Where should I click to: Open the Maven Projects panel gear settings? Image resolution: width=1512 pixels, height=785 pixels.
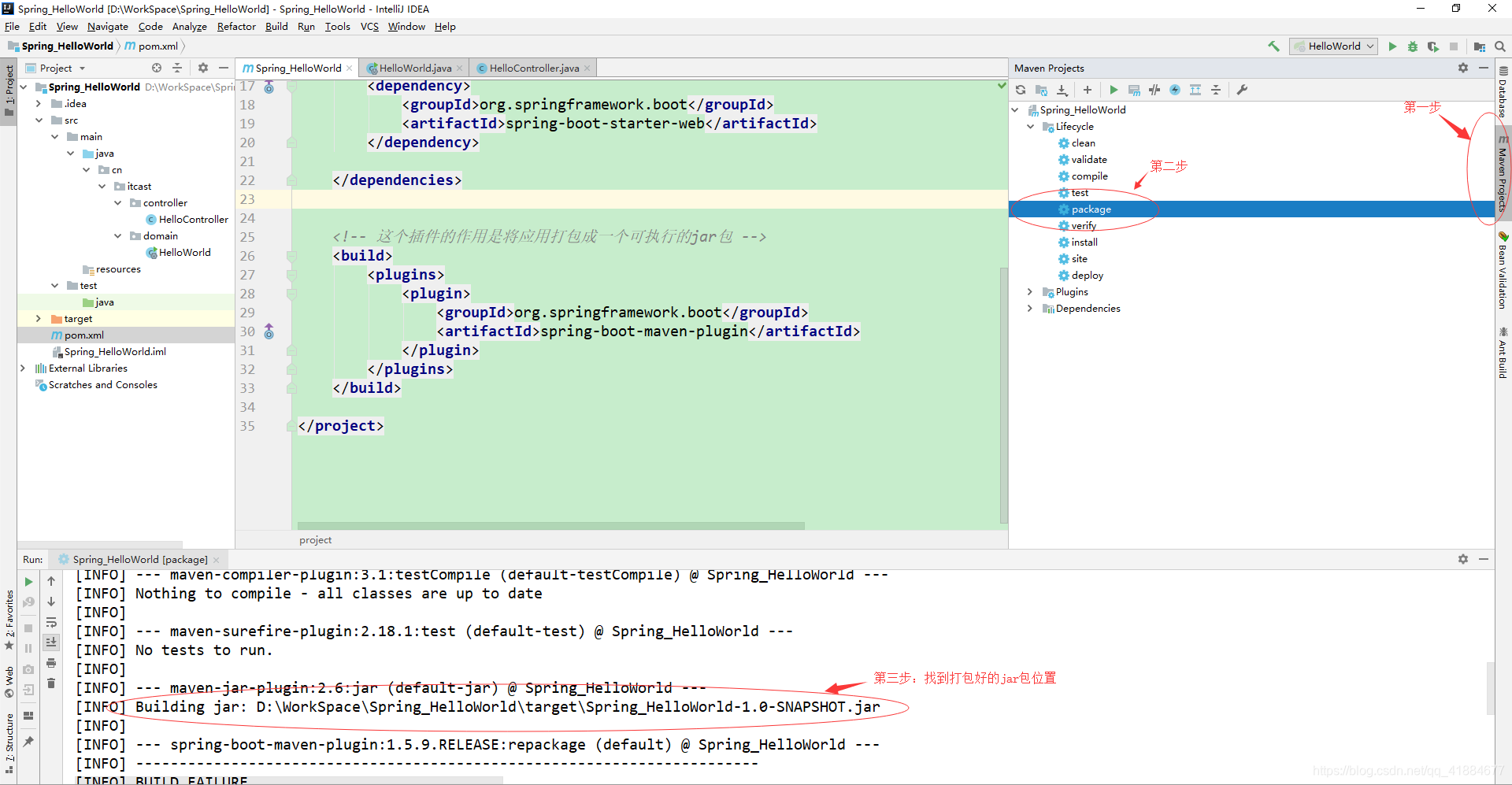(1463, 68)
